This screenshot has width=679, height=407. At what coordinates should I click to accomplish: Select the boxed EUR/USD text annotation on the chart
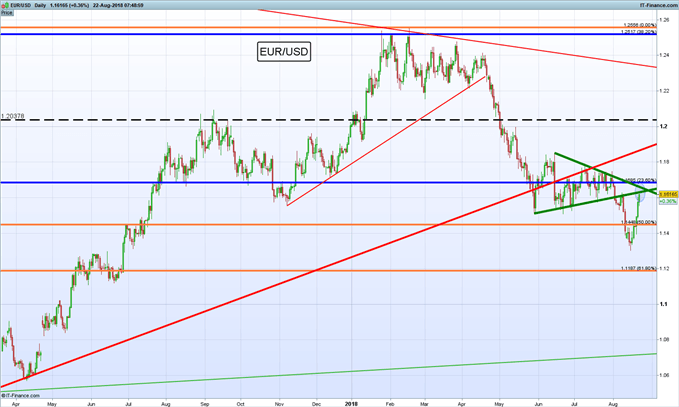coord(284,52)
